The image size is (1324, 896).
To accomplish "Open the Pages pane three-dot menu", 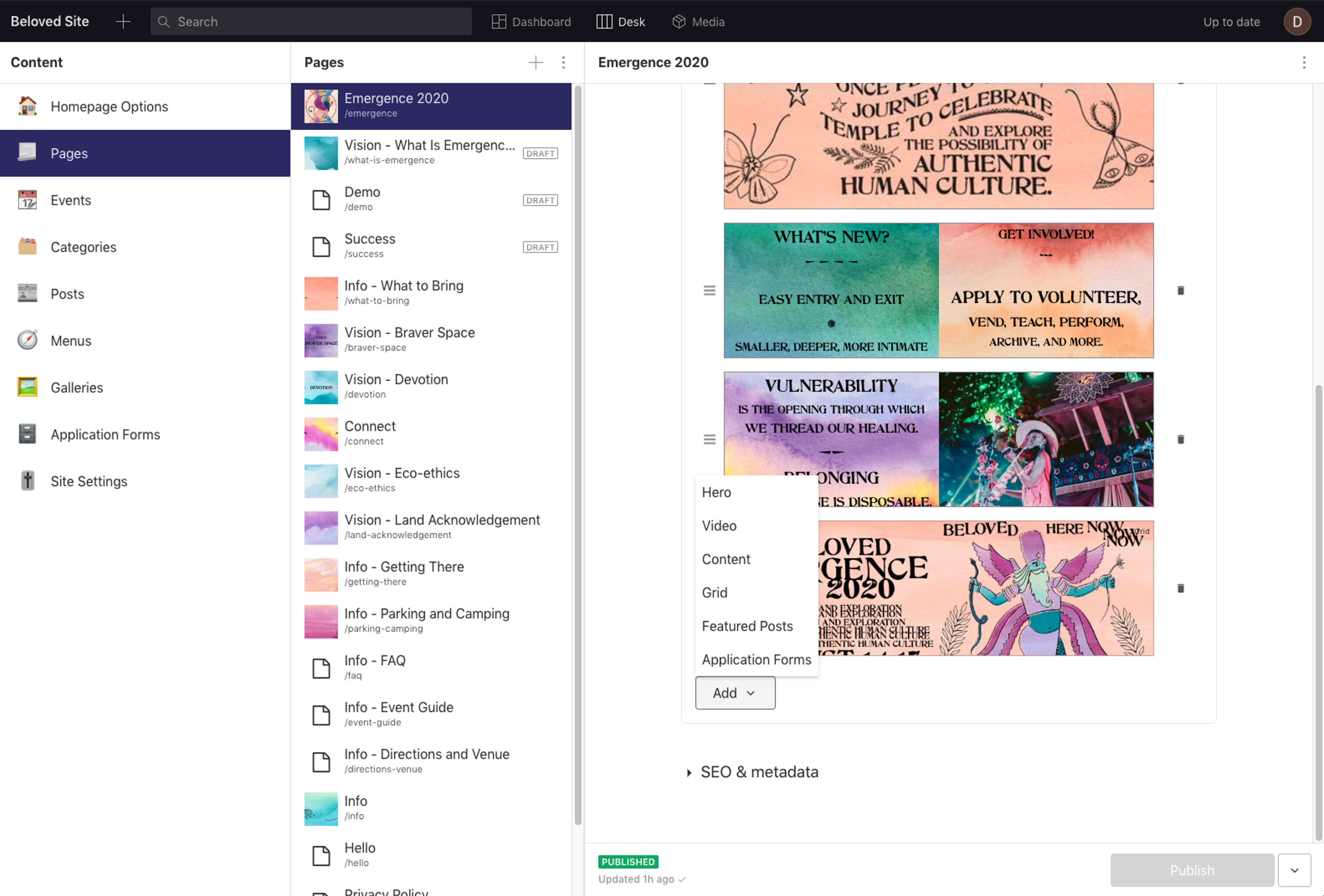I will tap(563, 63).
